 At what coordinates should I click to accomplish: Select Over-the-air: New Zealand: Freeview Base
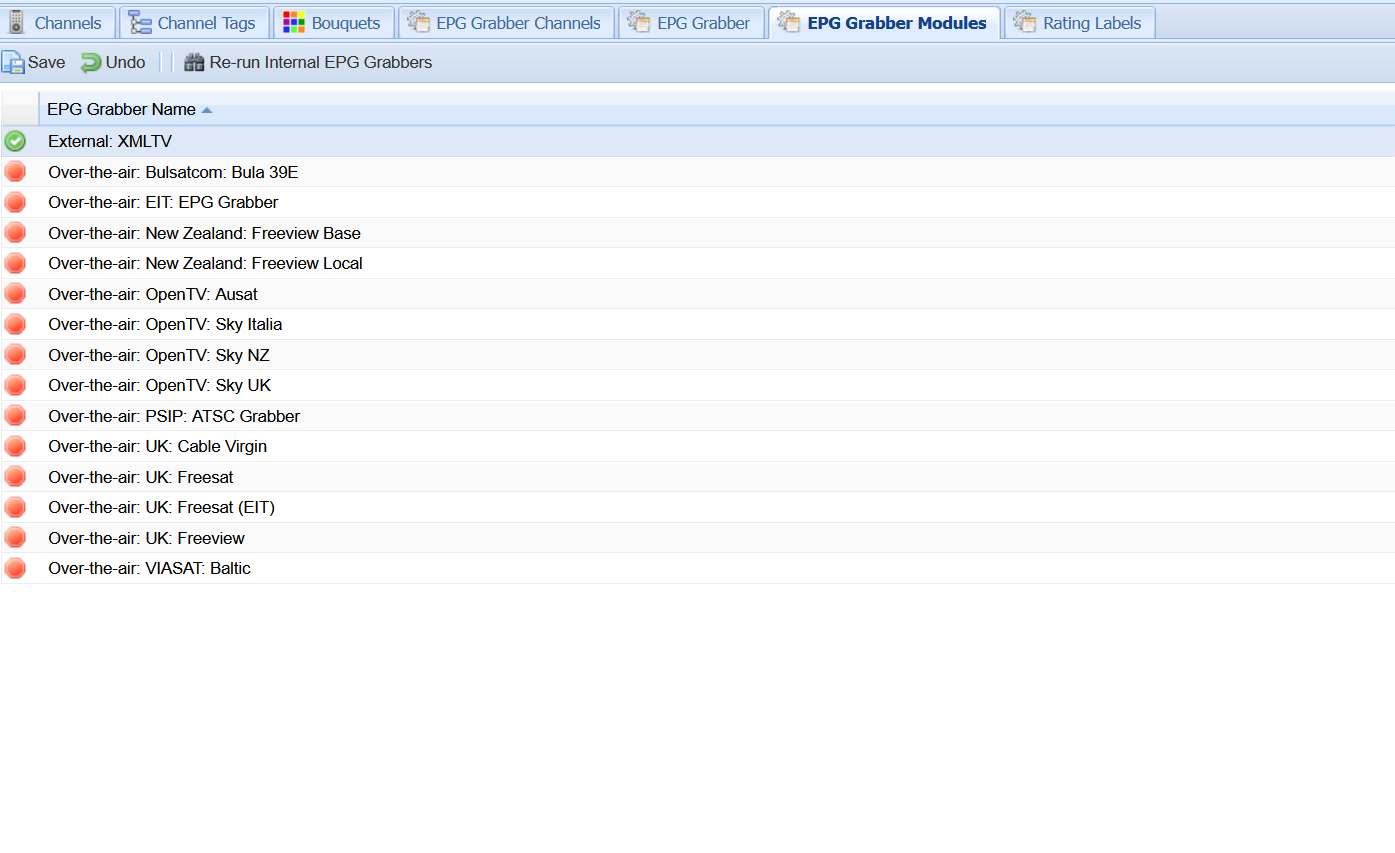click(698, 233)
